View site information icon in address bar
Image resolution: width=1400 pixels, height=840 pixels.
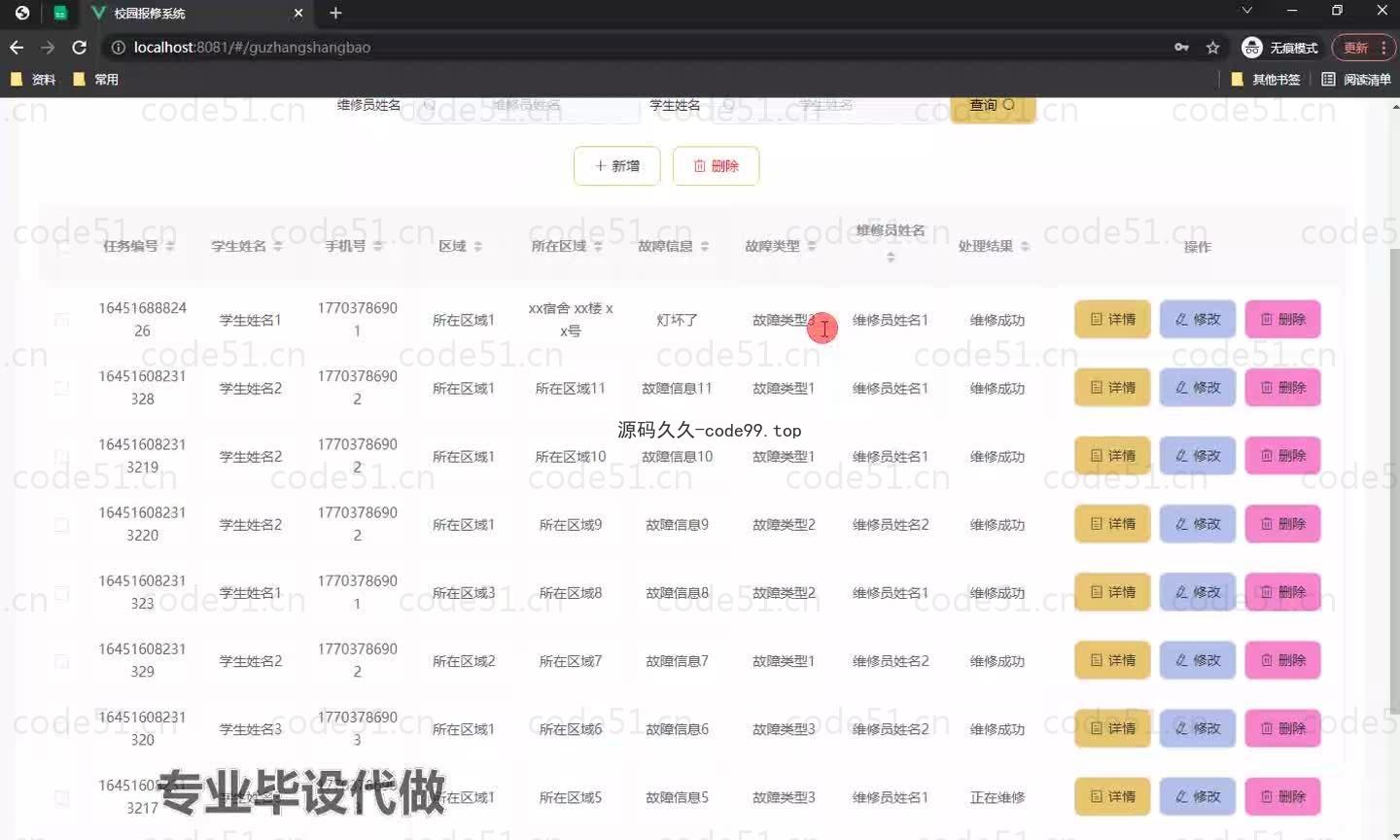click(x=118, y=47)
